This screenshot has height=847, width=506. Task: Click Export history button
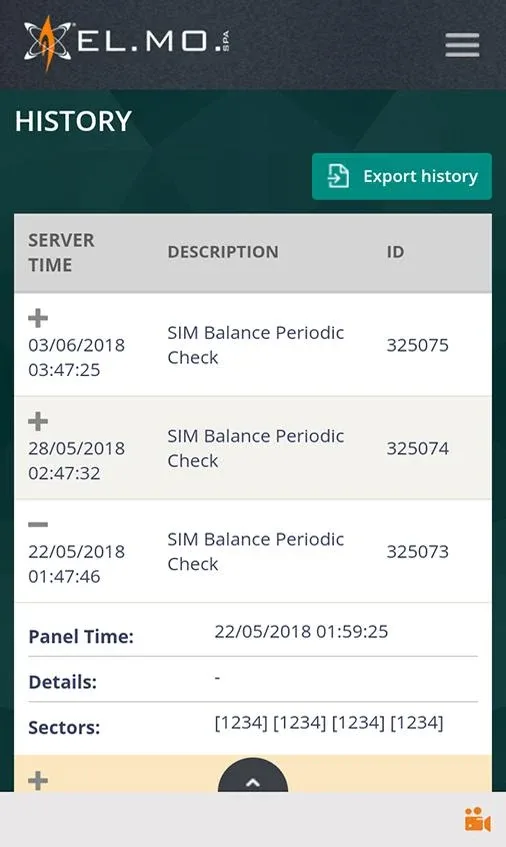(x=402, y=177)
